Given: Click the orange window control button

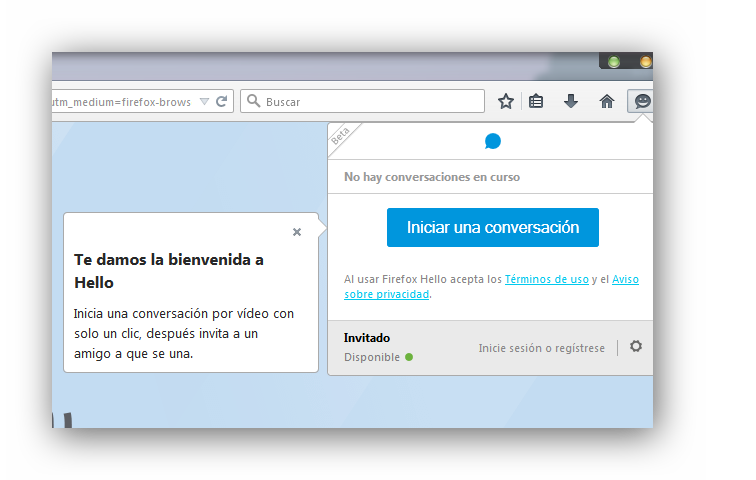Looking at the screenshot, I should click(x=646, y=62).
